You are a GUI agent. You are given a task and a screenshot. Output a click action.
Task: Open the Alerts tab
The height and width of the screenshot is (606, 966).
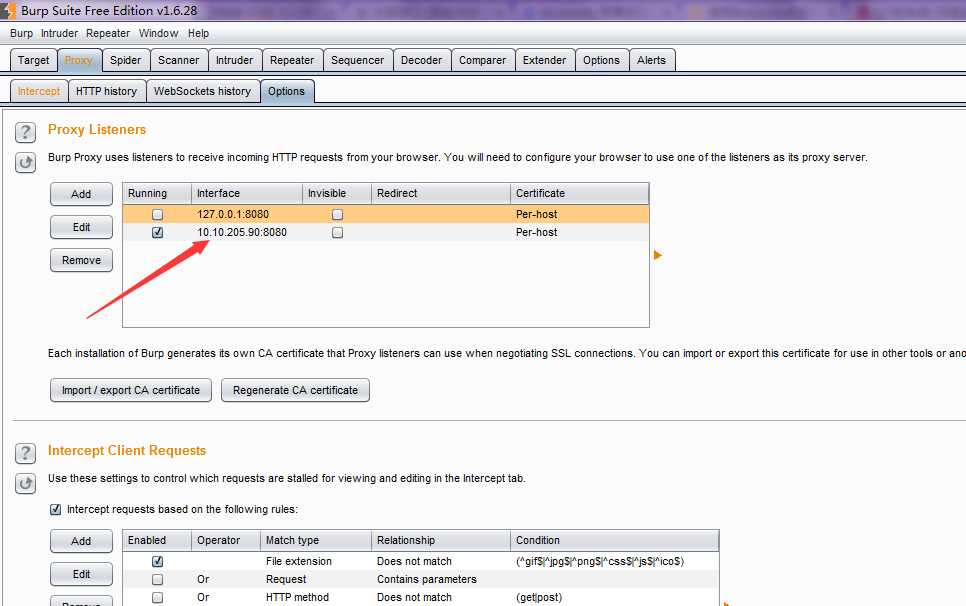point(651,60)
